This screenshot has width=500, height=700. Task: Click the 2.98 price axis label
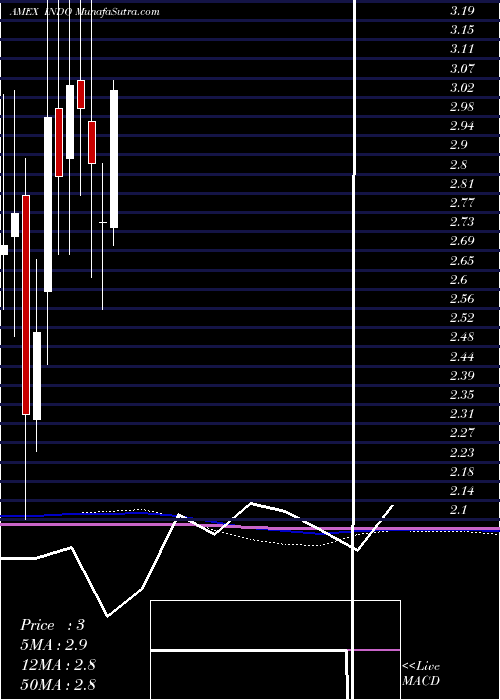(x=462, y=107)
